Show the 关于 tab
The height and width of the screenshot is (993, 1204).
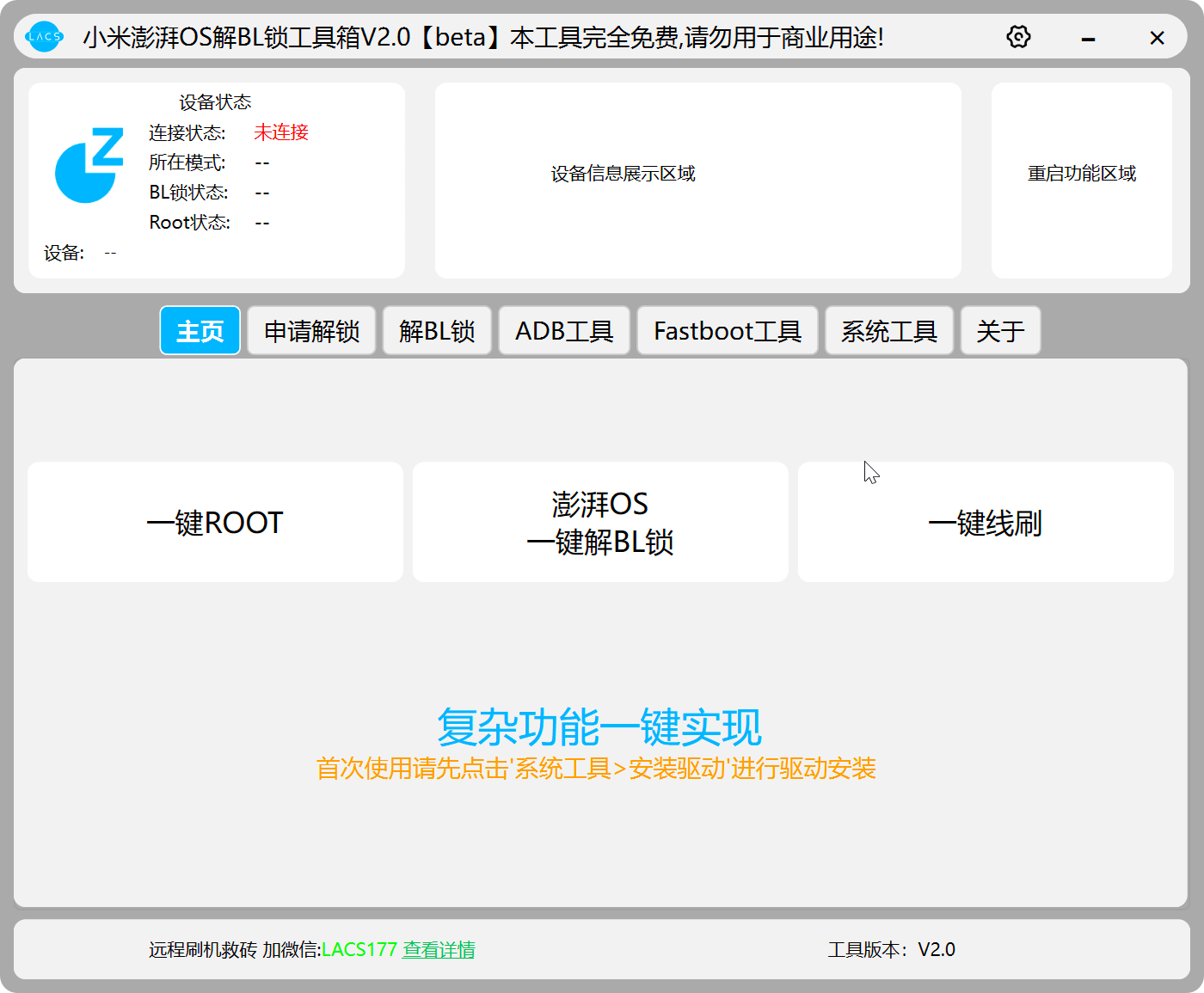(1000, 331)
